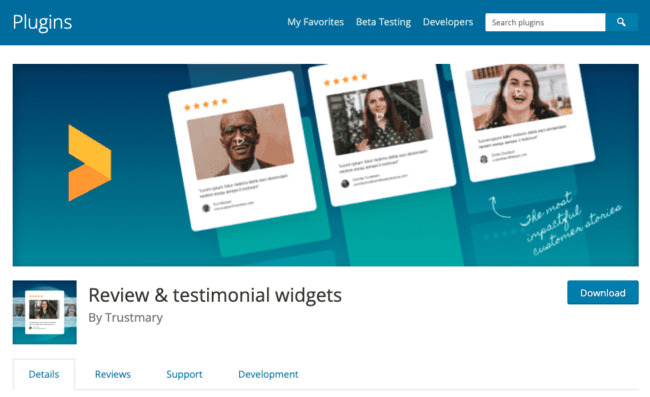
Task: Open the Beta Testing link
Action: [383, 22]
